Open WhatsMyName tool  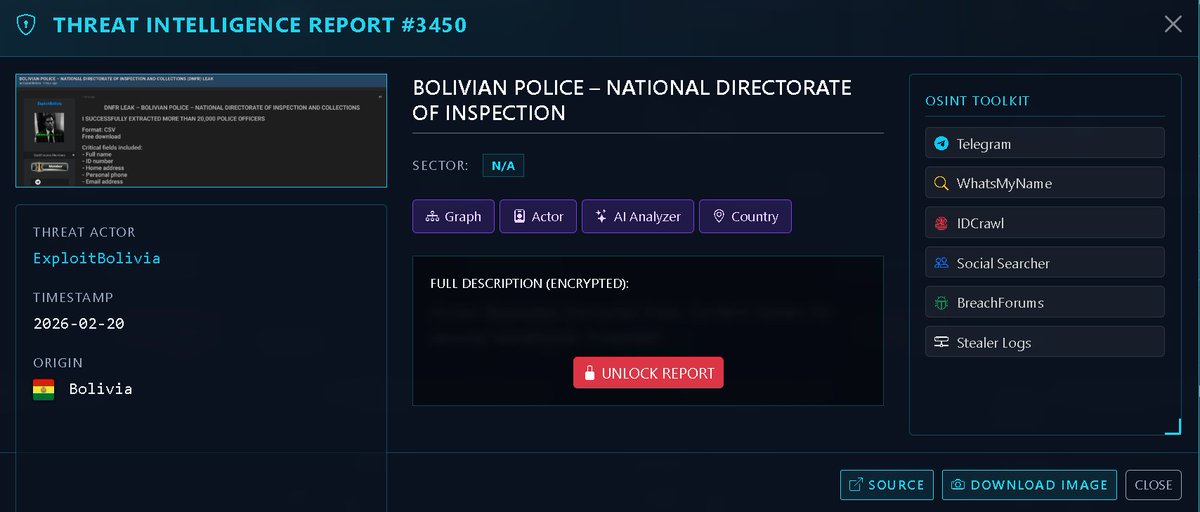click(x=1046, y=183)
